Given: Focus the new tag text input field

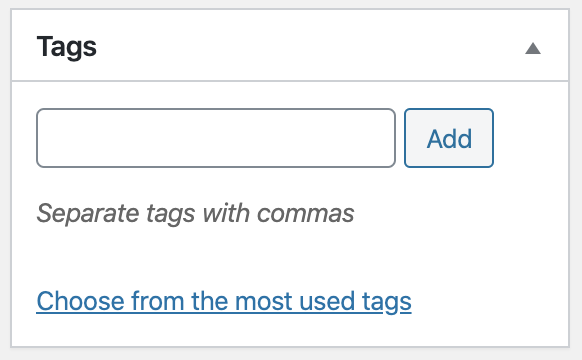Looking at the screenshot, I should 216,138.
